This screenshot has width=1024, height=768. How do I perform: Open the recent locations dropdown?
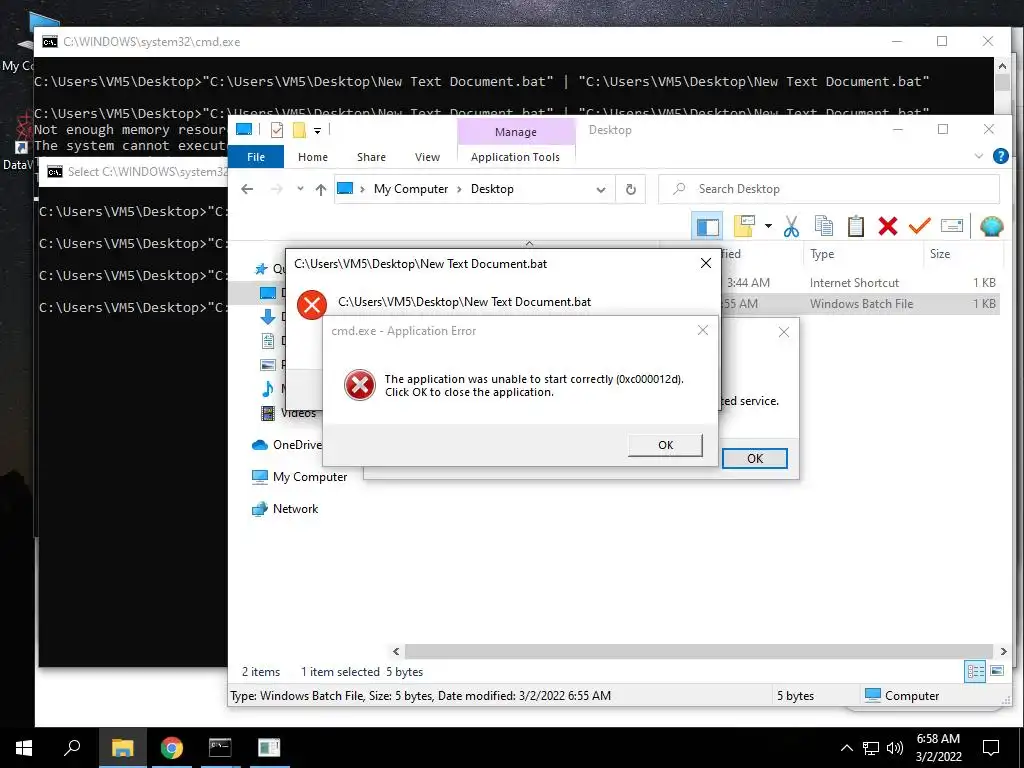(x=300, y=189)
